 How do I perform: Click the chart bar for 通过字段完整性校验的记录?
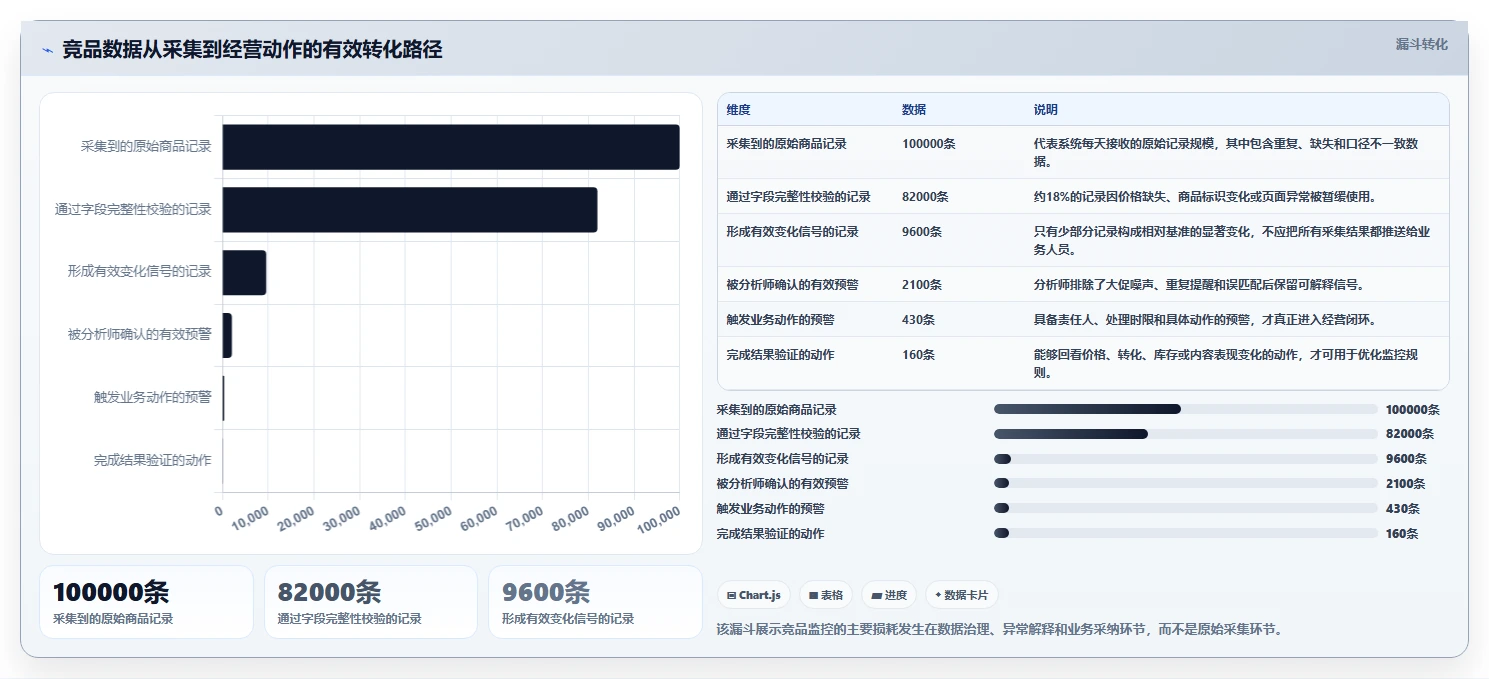410,210
